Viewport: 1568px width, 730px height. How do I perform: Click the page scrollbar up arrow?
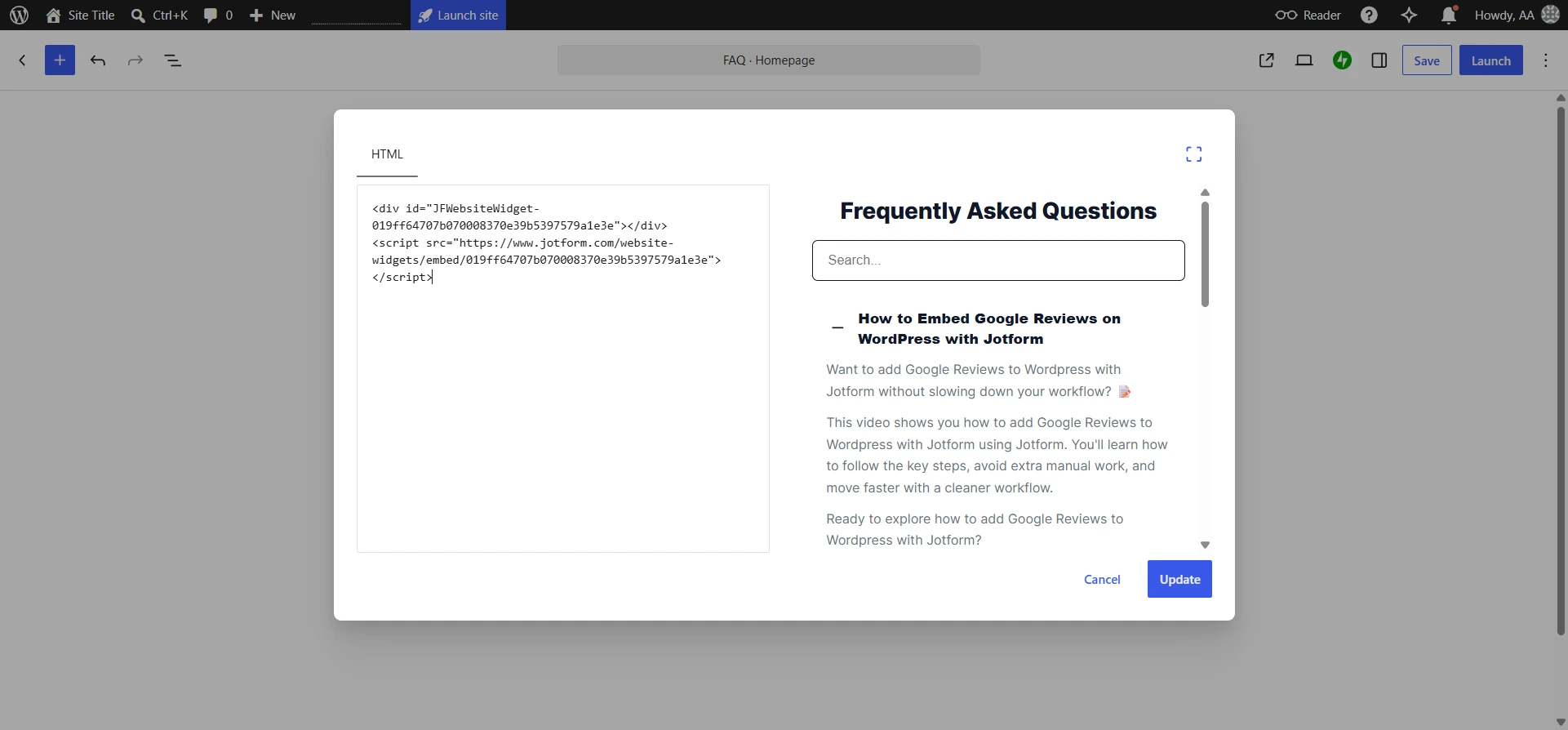1561,98
